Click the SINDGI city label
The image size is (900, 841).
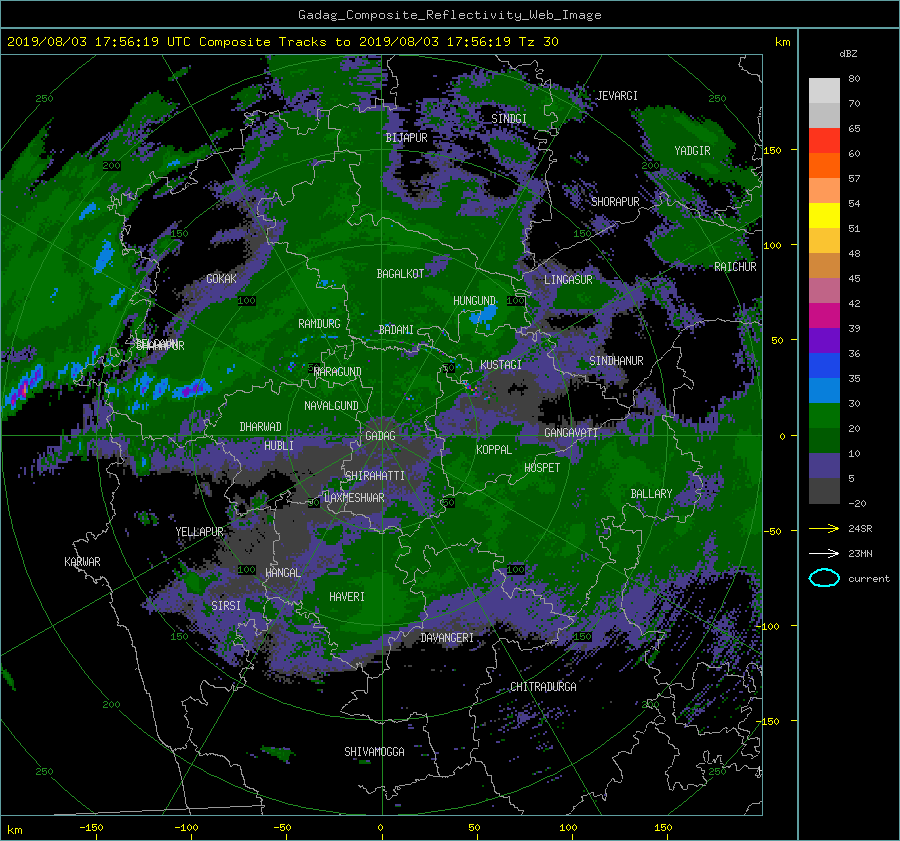point(509,119)
